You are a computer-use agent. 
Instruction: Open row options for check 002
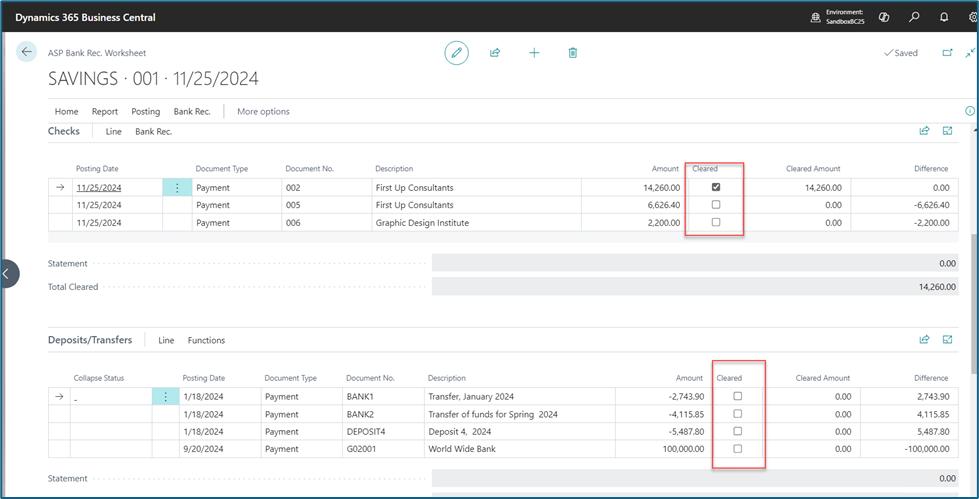(177, 187)
